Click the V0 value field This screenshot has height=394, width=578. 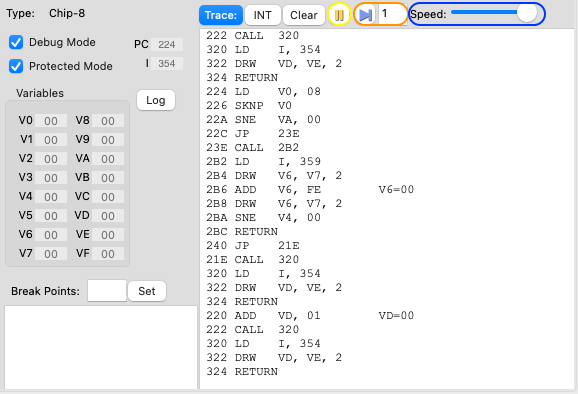[51, 121]
